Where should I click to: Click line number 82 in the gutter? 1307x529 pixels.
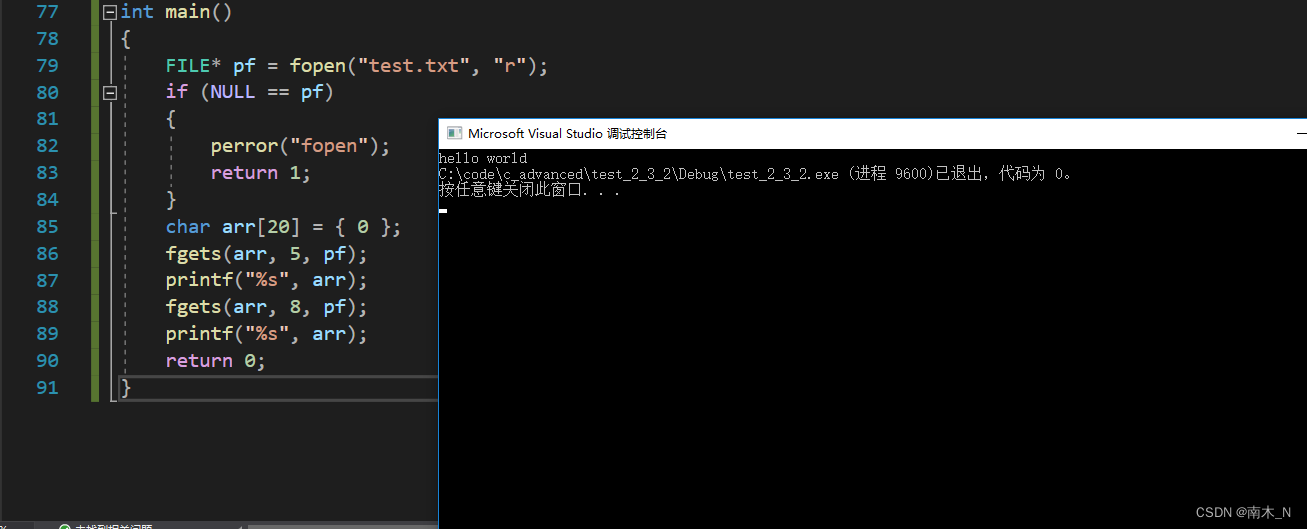[x=47, y=146]
